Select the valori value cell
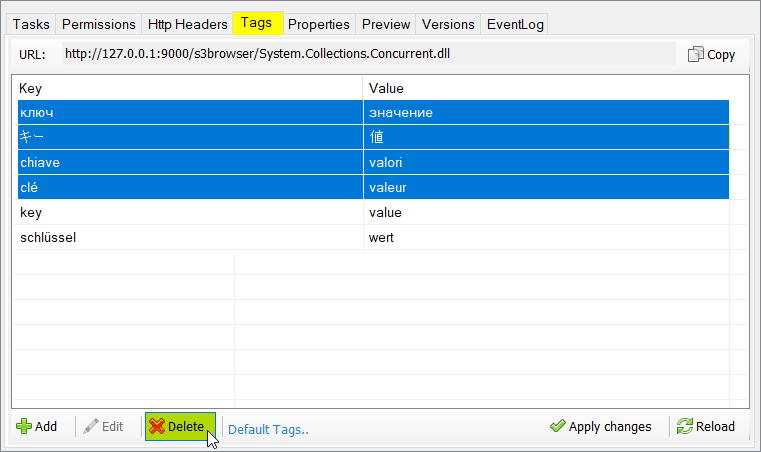 pos(546,162)
